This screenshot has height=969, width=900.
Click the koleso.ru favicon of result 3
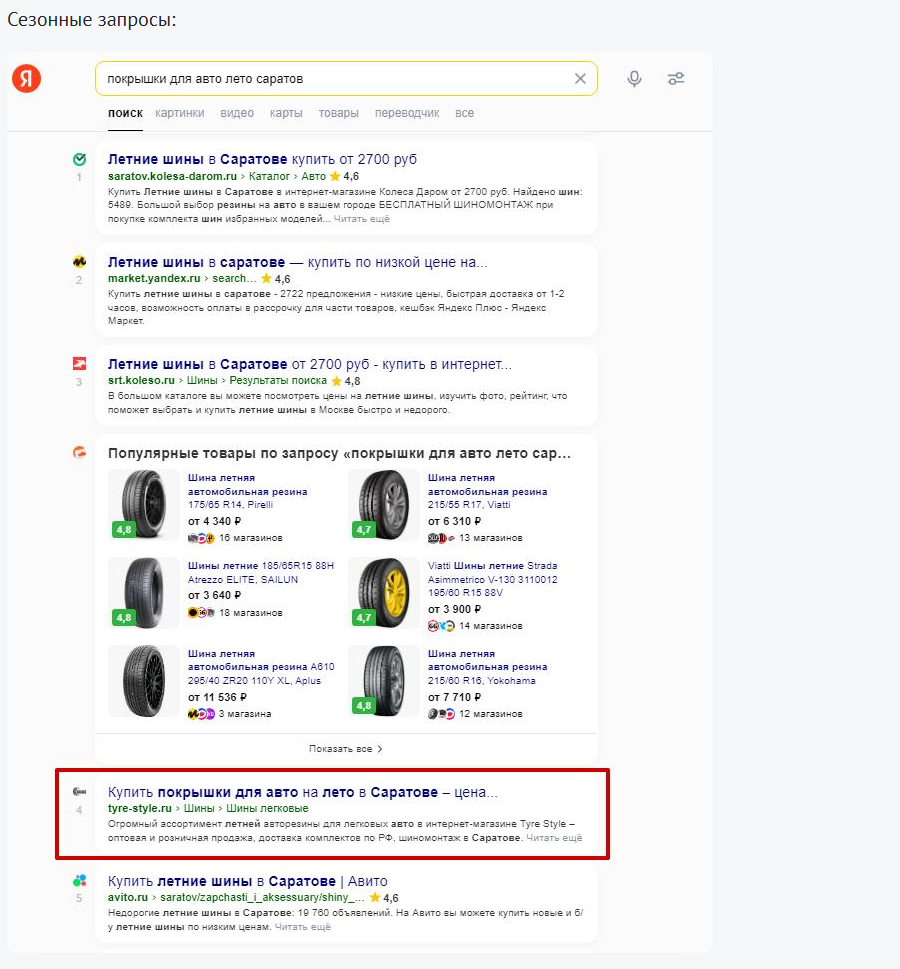pyautogui.click(x=79, y=363)
